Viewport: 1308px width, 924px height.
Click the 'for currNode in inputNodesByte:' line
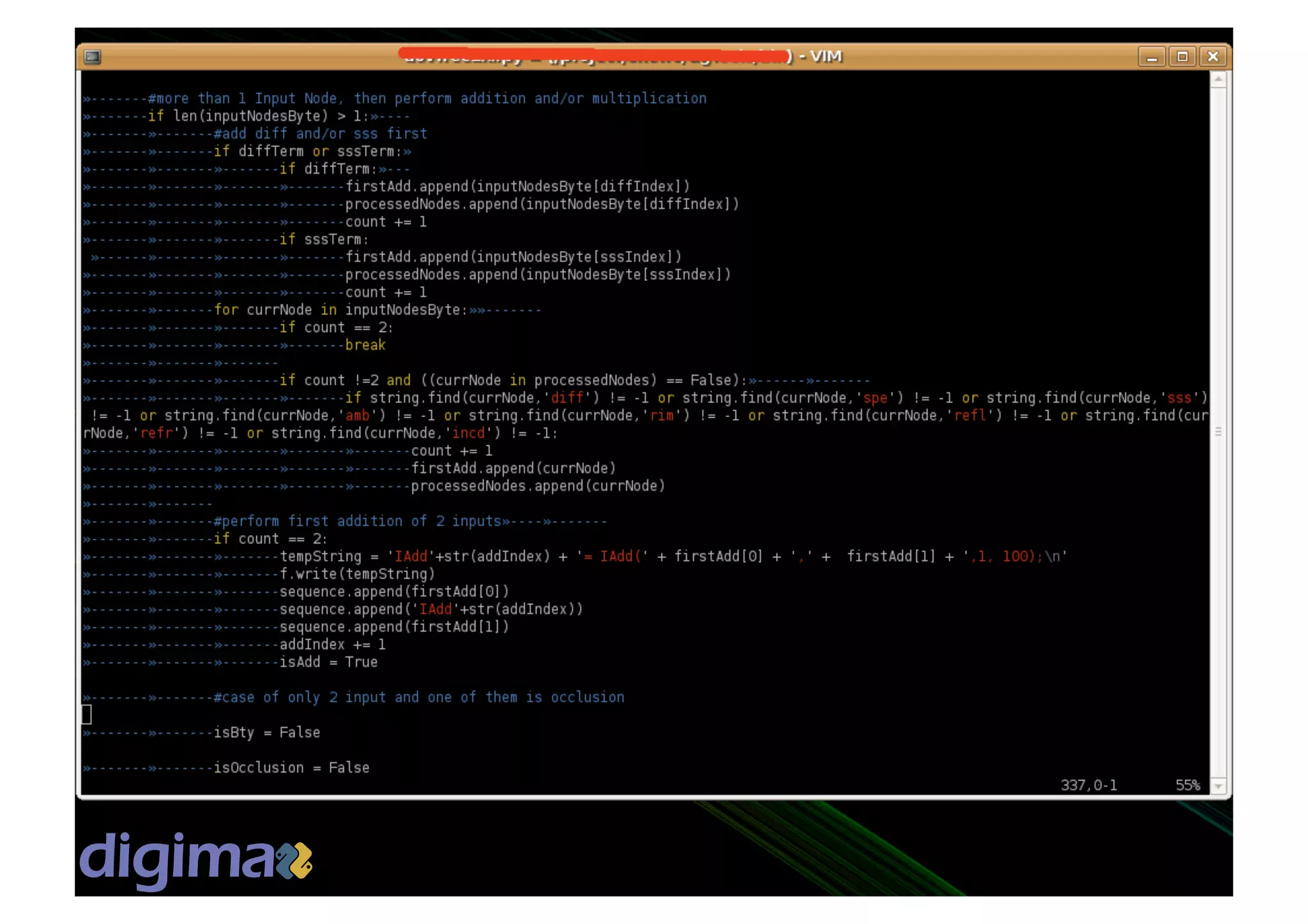click(340, 310)
